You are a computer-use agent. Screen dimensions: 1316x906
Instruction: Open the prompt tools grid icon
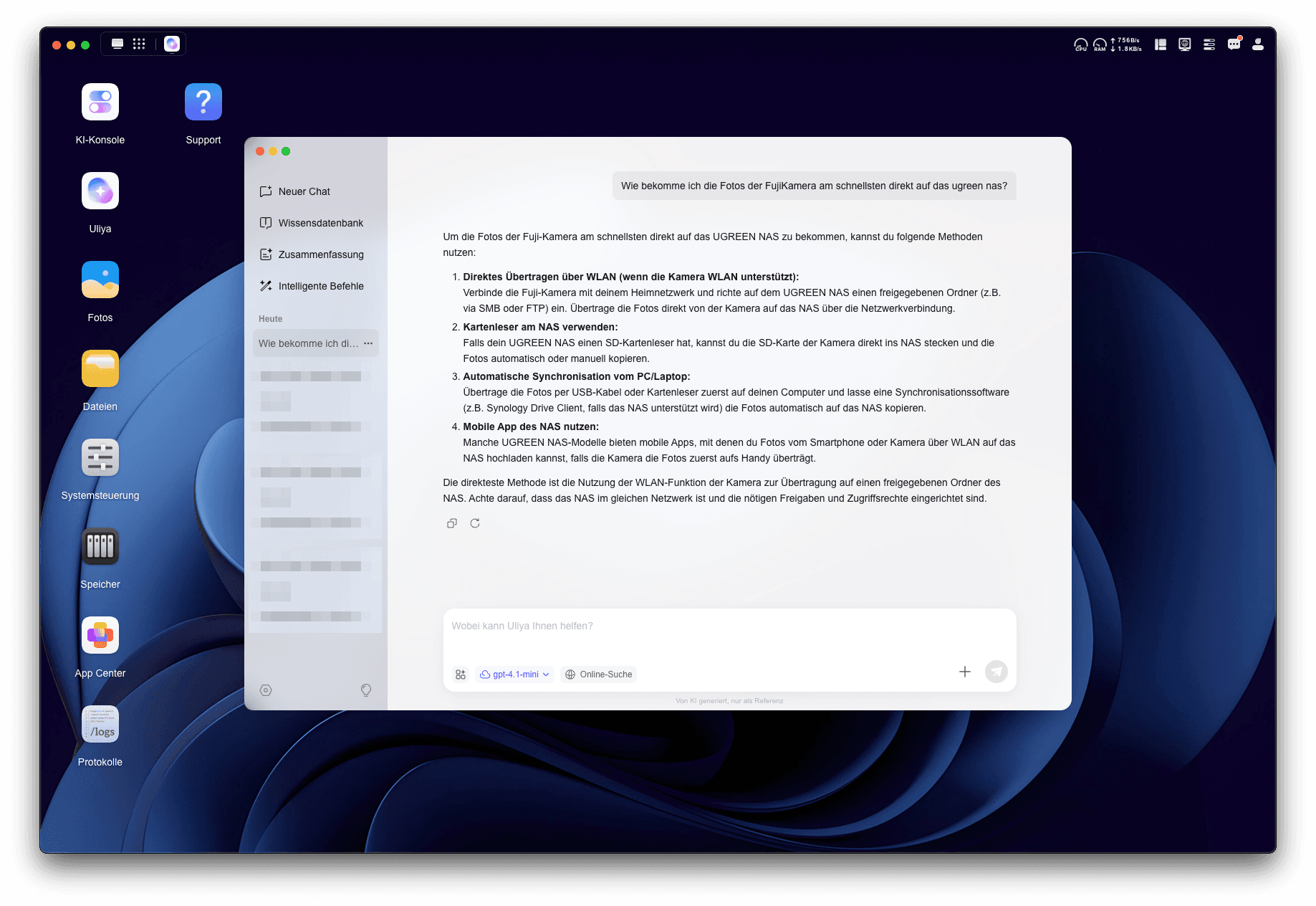(x=461, y=674)
